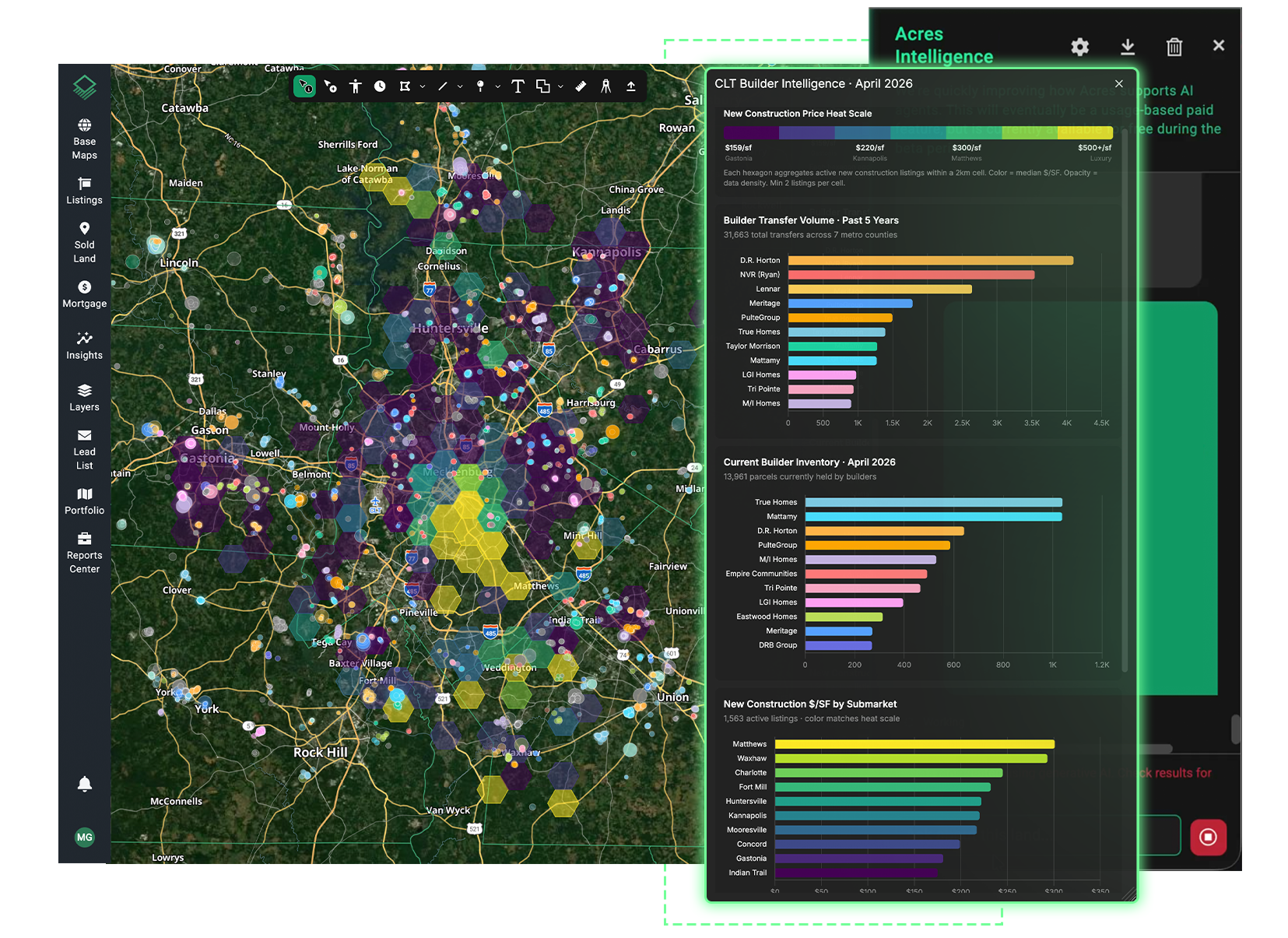Open notifications bell in sidebar

pos(85,784)
